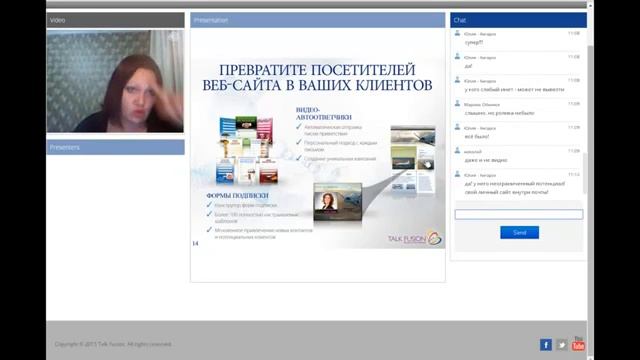Click the Presenters panel header

(115, 147)
